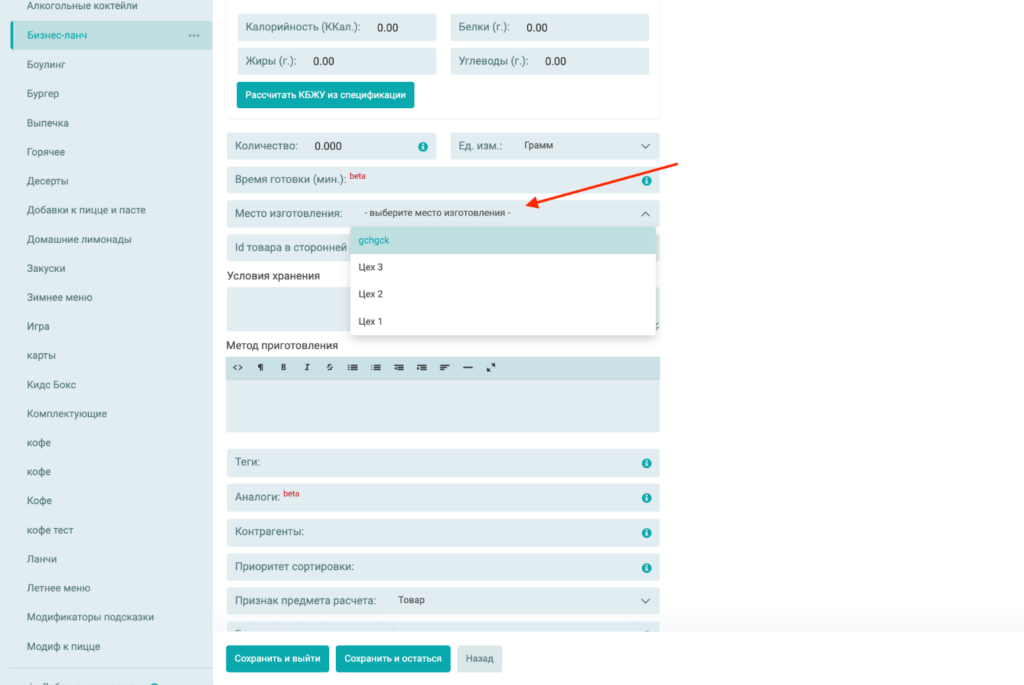Viewport: 1024px width, 685px height.
Task: Click Сохранить и остаться button
Action: pyautogui.click(x=393, y=658)
